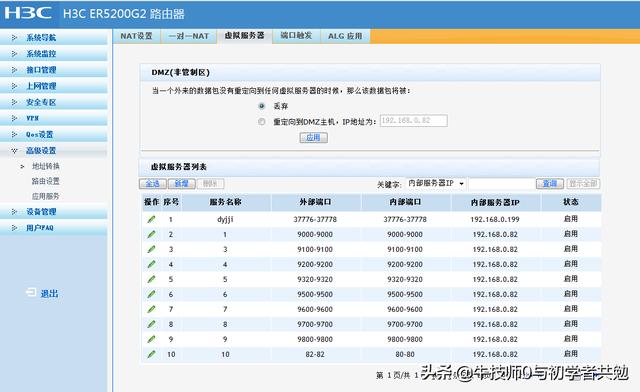Click the 退出 logout link
Viewport: 640px width, 392px height.
[49, 293]
